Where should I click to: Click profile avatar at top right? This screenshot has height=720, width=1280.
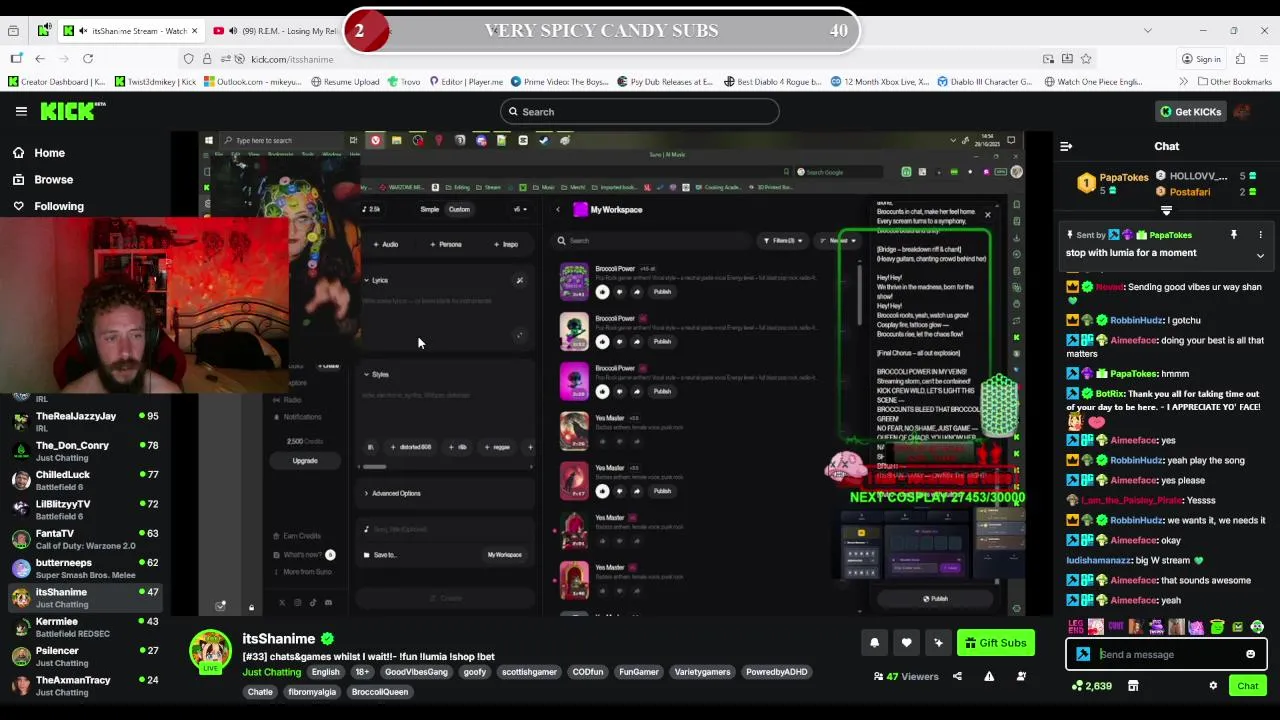[x=1242, y=111]
